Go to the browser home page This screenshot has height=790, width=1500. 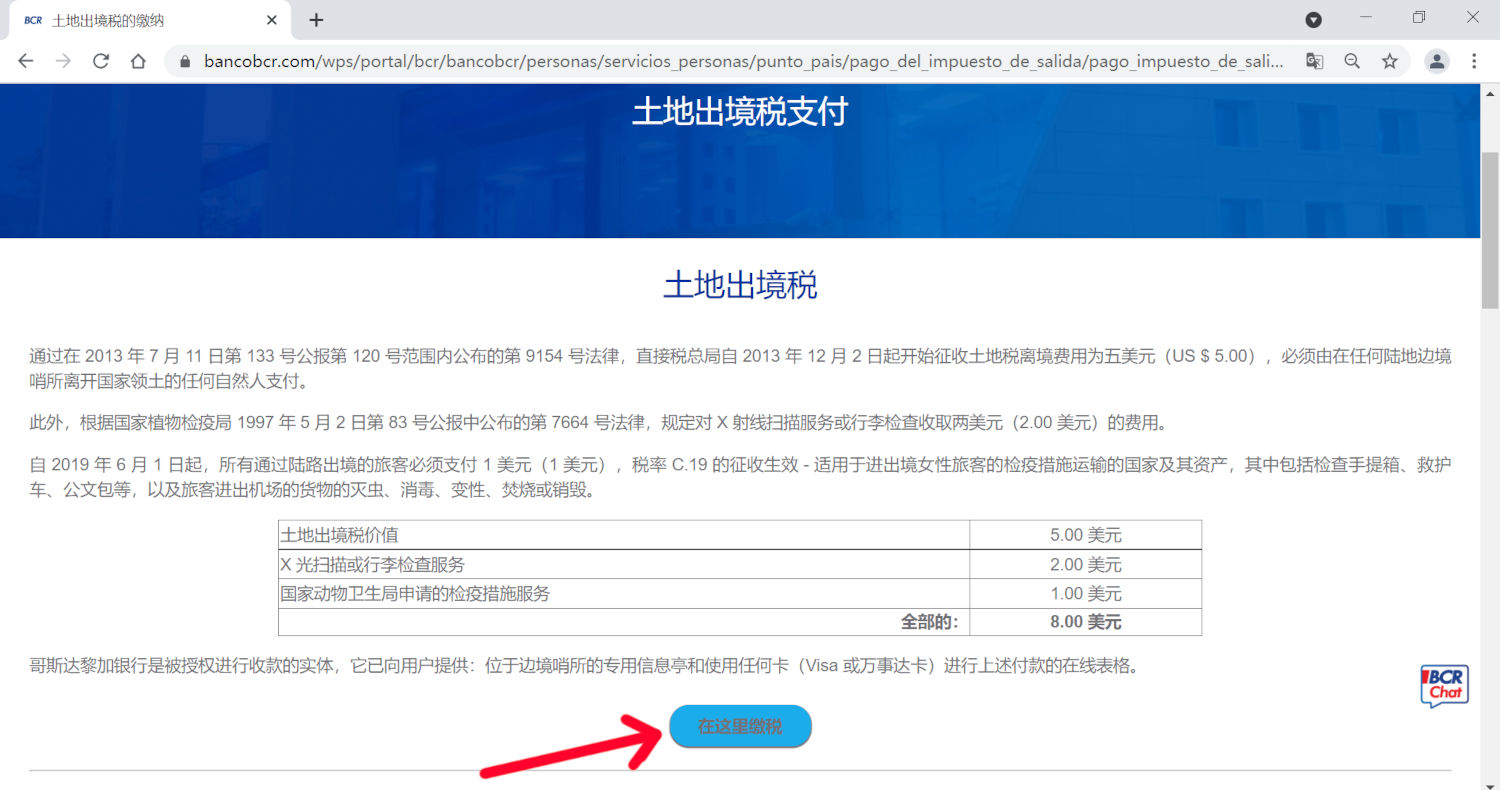pyautogui.click(x=139, y=61)
